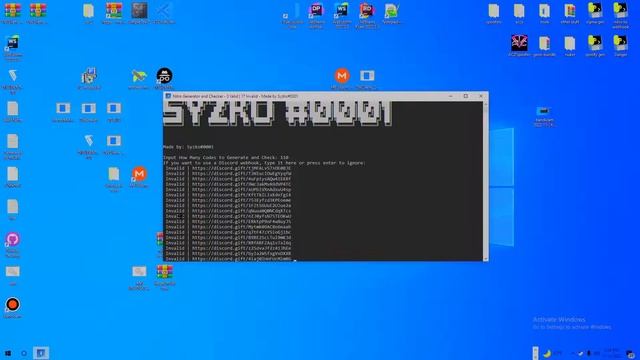Click the Windows Start button
This screenshot has height=360, width=640.
pos(8,353)
